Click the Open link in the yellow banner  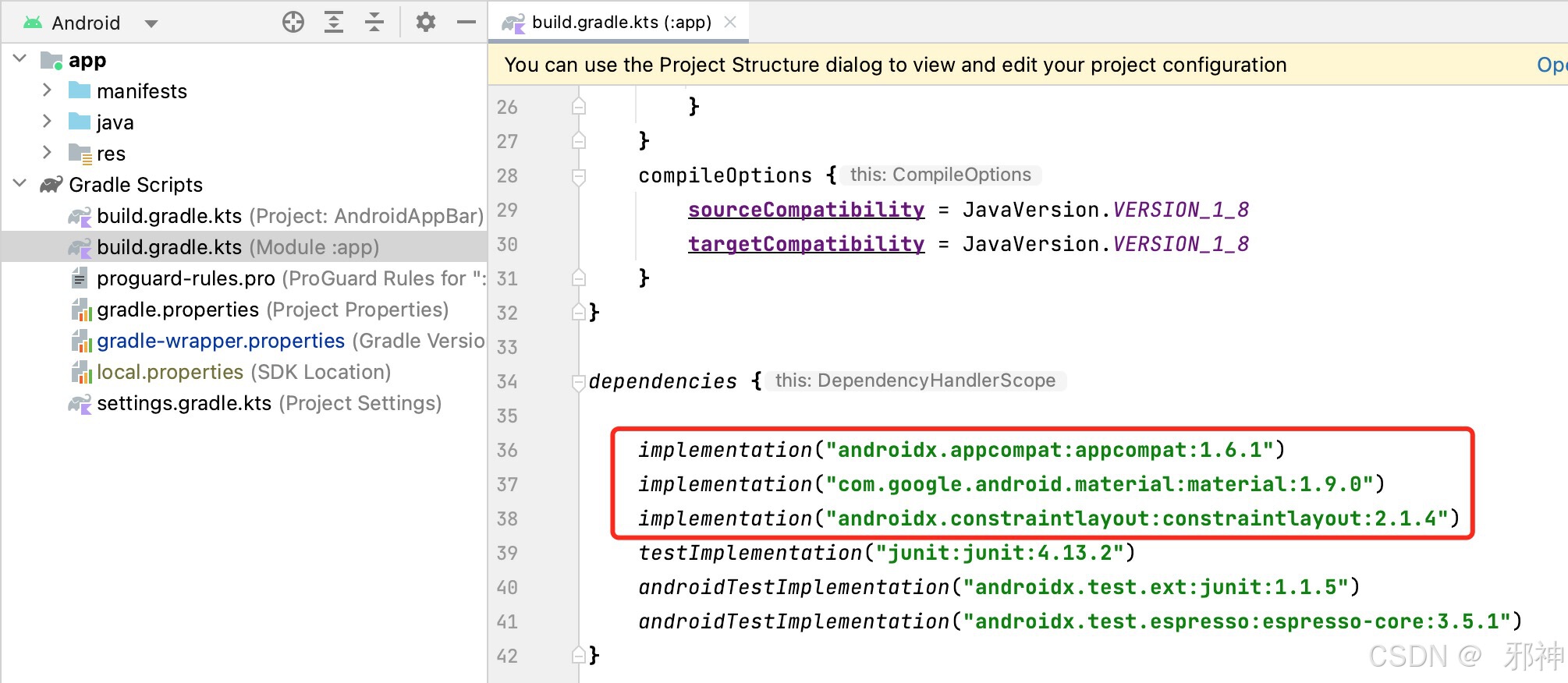click(1551, 65)
